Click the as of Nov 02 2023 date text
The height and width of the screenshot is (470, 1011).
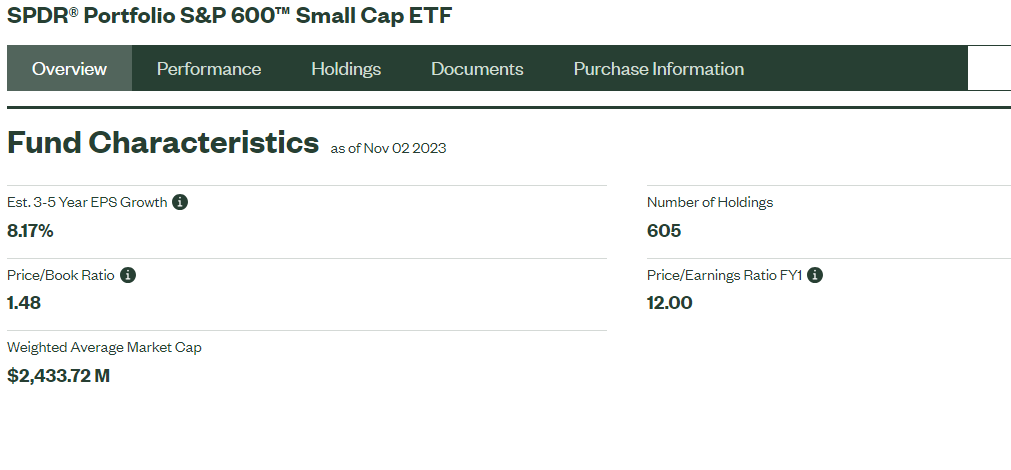pyautogui.click(x=388, y=148)
